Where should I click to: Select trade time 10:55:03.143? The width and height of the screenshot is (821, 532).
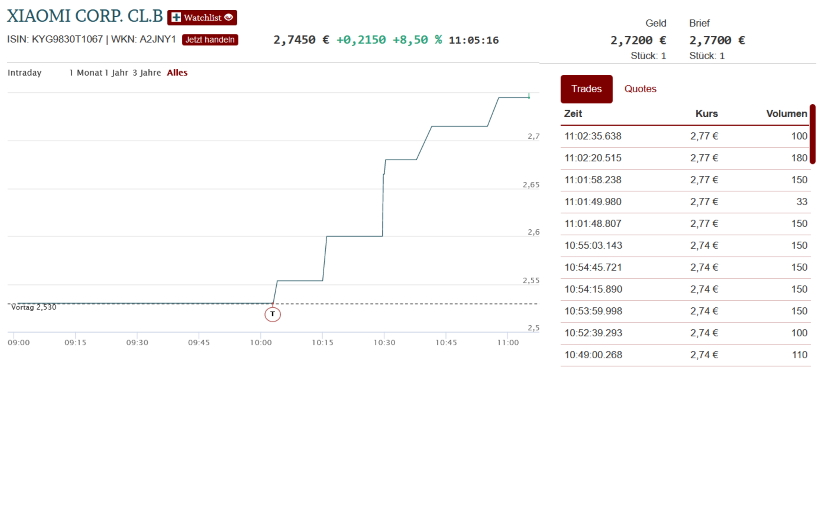pyautogui.click(x=593, y=246)
